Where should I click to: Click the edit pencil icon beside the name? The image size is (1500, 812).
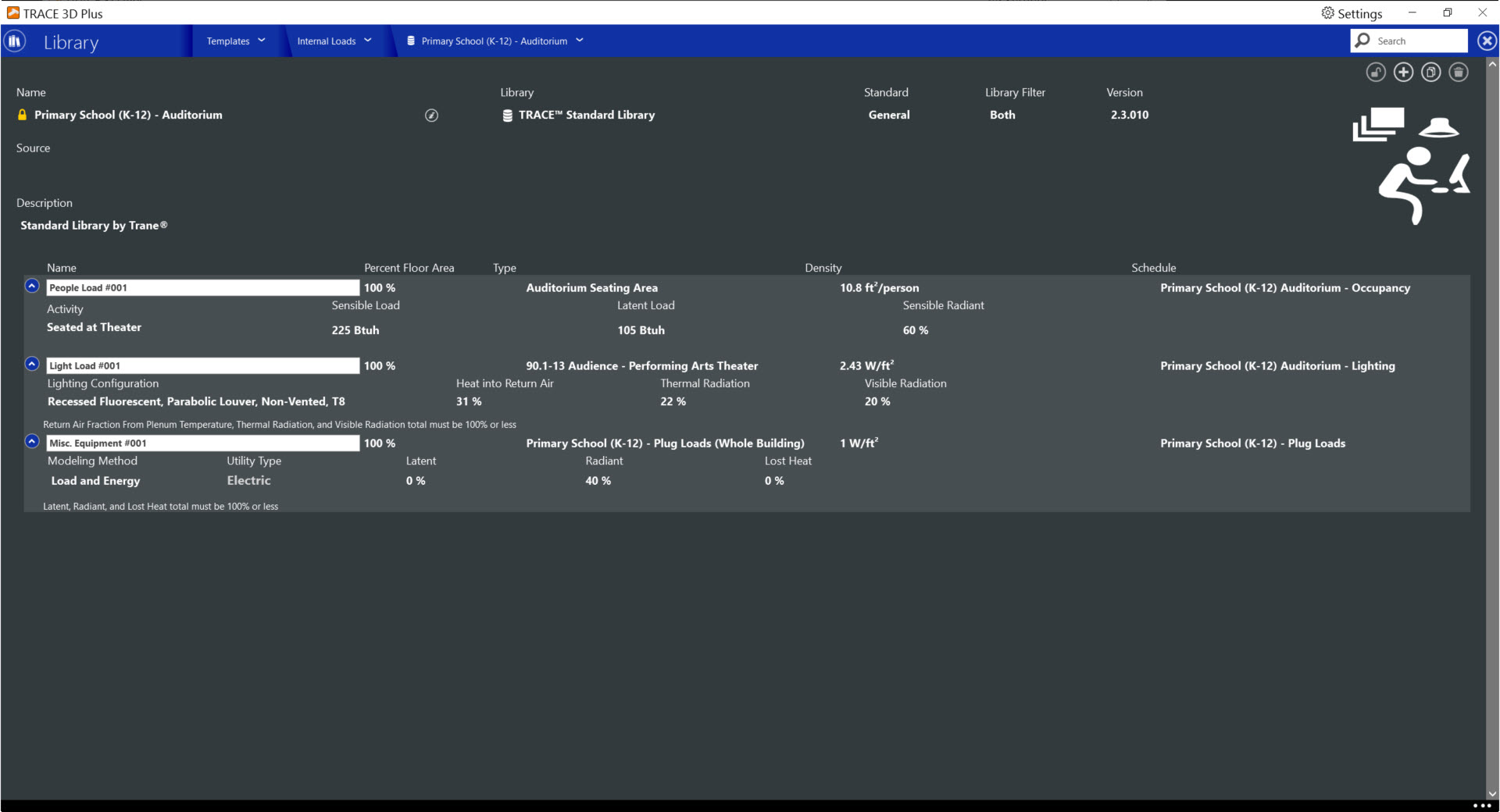431,115
